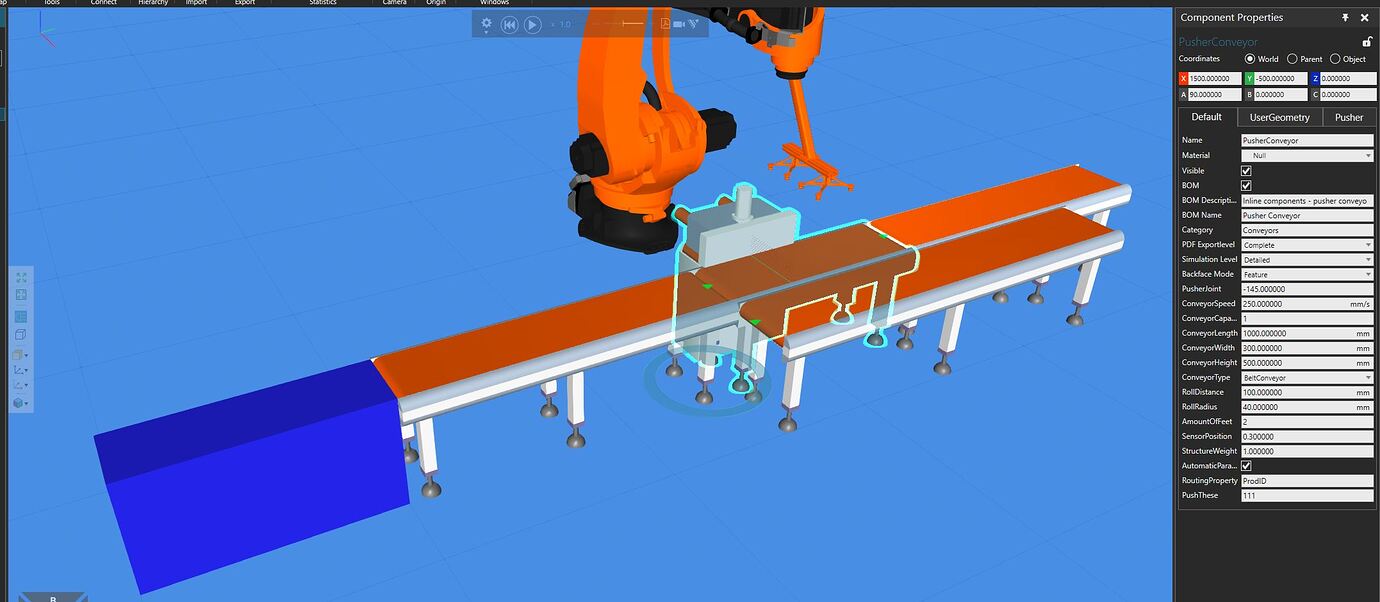Click the Play simulation button
1380x602 pixels.
click(x=531, y=24)
